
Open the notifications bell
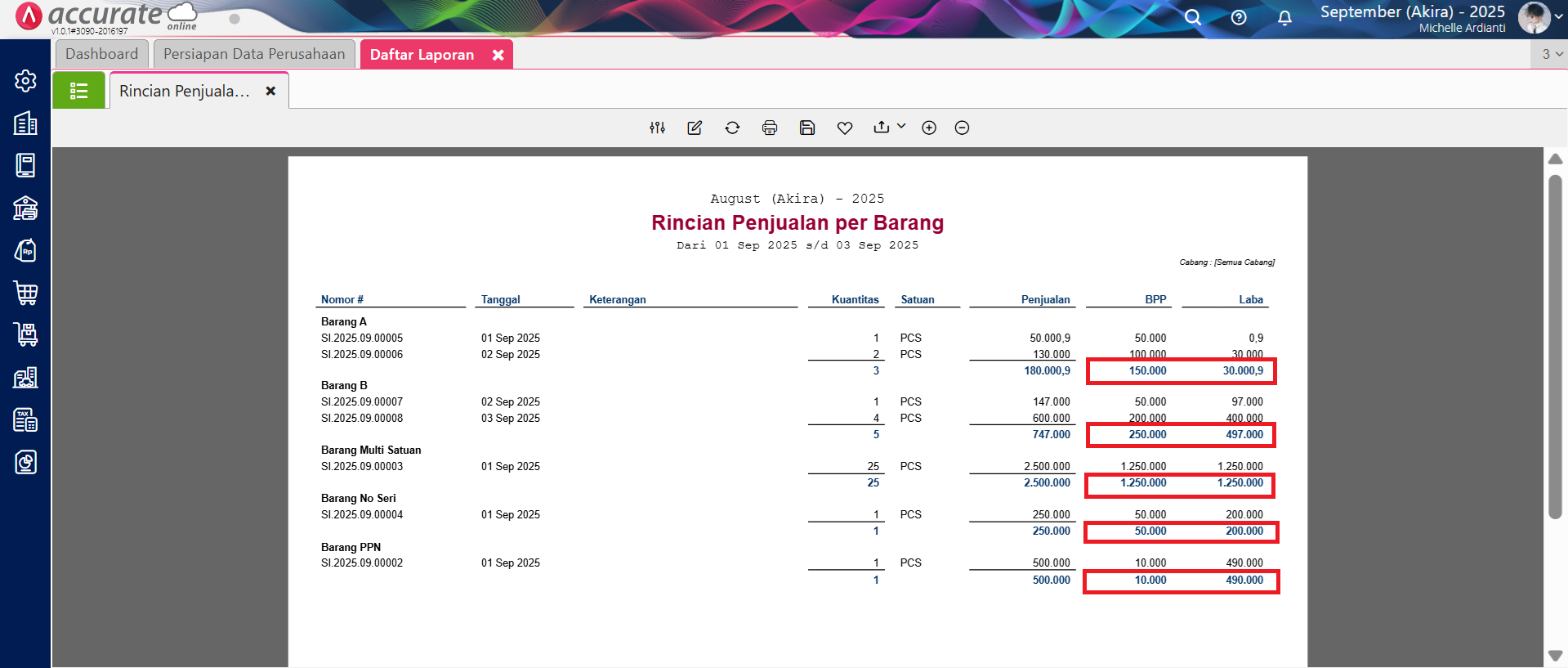pyautogui.click(x=1284, y=17)
